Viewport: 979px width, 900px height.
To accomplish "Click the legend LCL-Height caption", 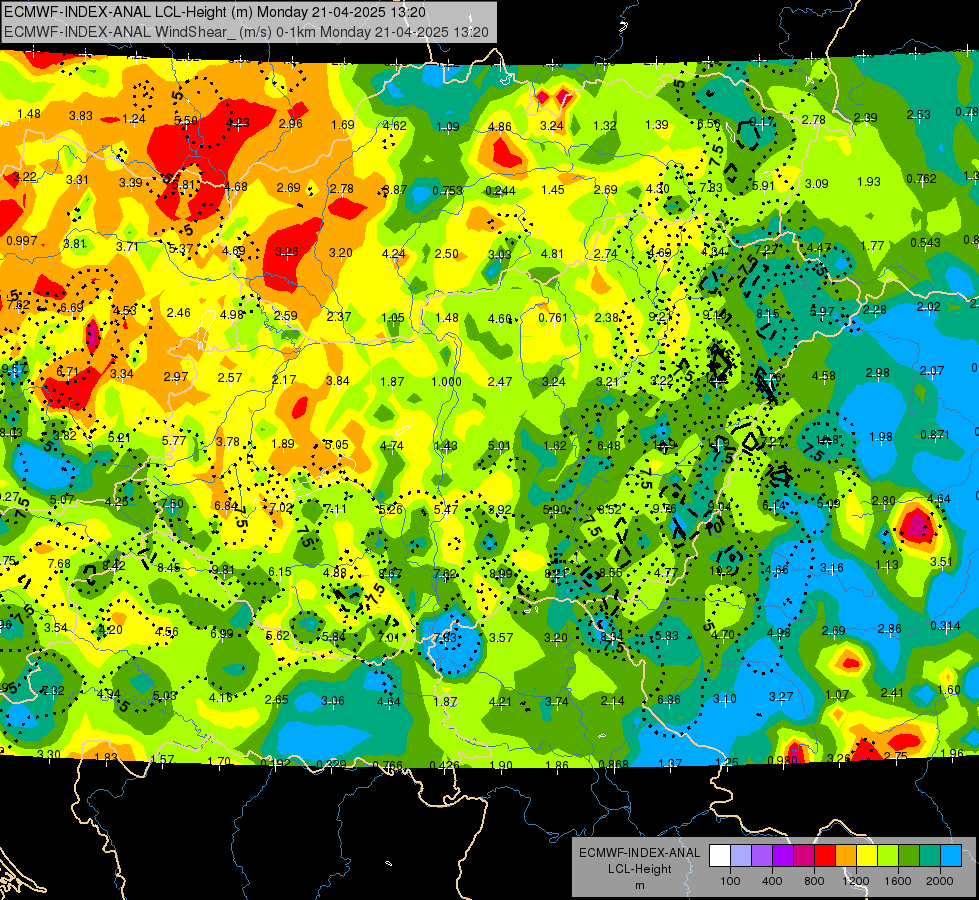I will coord(639,869).
